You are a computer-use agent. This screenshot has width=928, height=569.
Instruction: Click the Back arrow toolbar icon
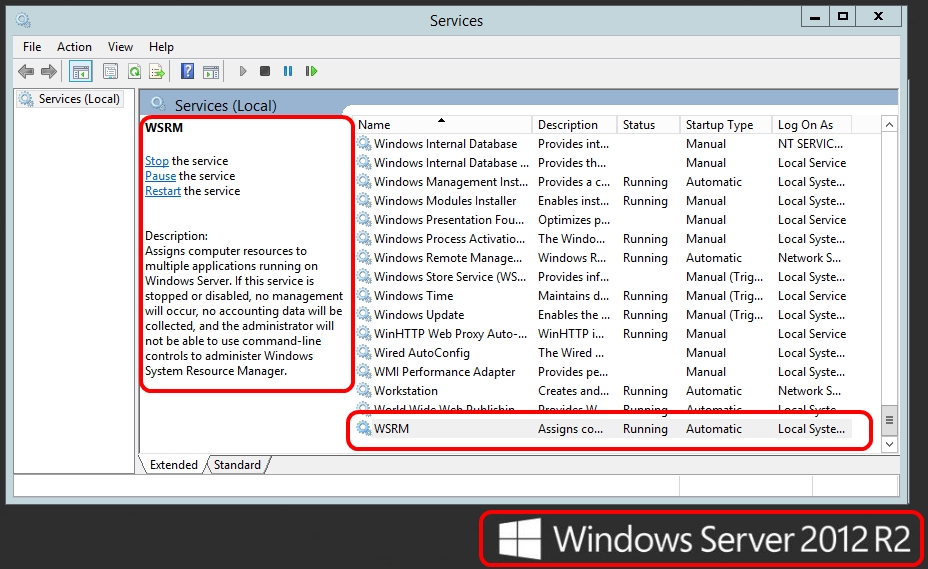[25, 72]
